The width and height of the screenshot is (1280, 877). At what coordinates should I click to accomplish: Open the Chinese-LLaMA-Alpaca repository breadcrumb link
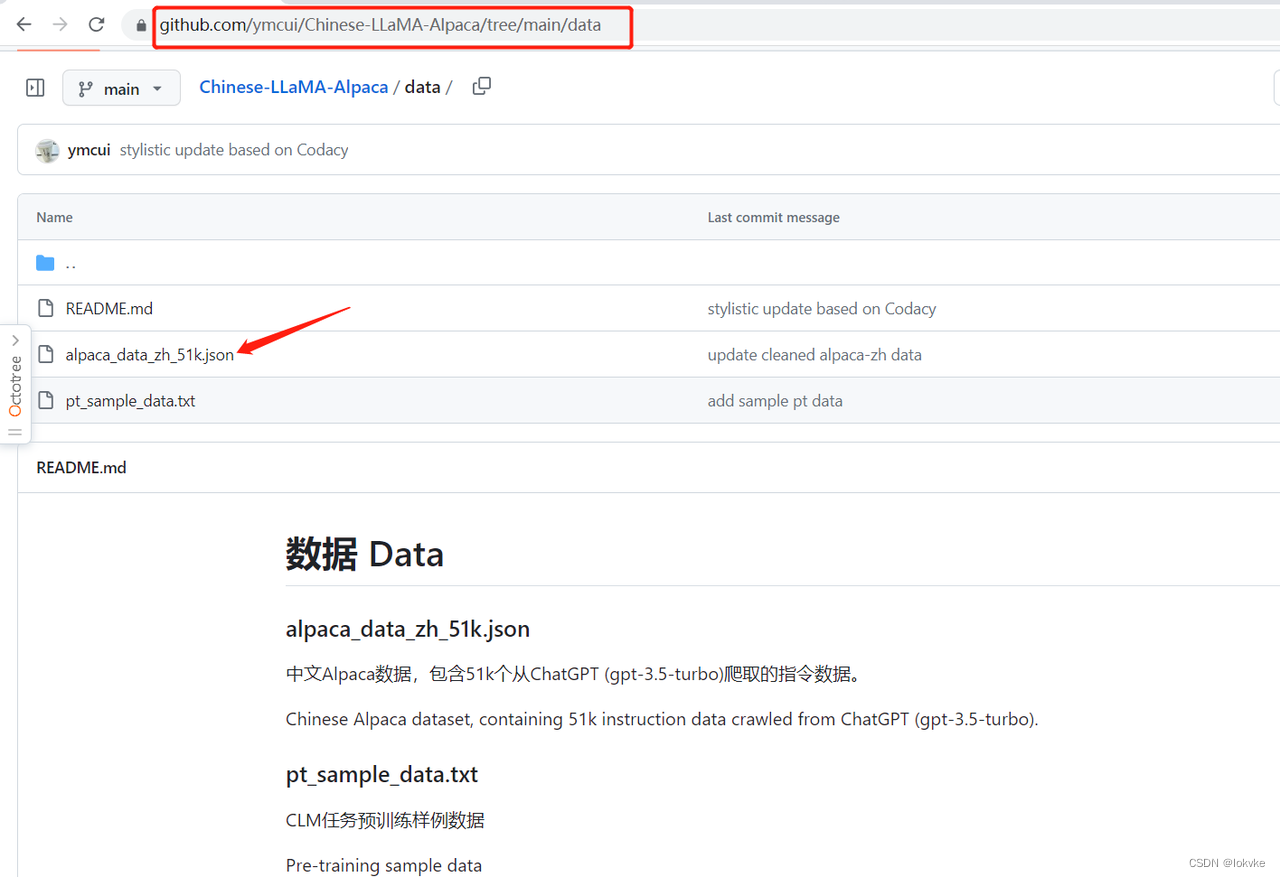(293, 87)
